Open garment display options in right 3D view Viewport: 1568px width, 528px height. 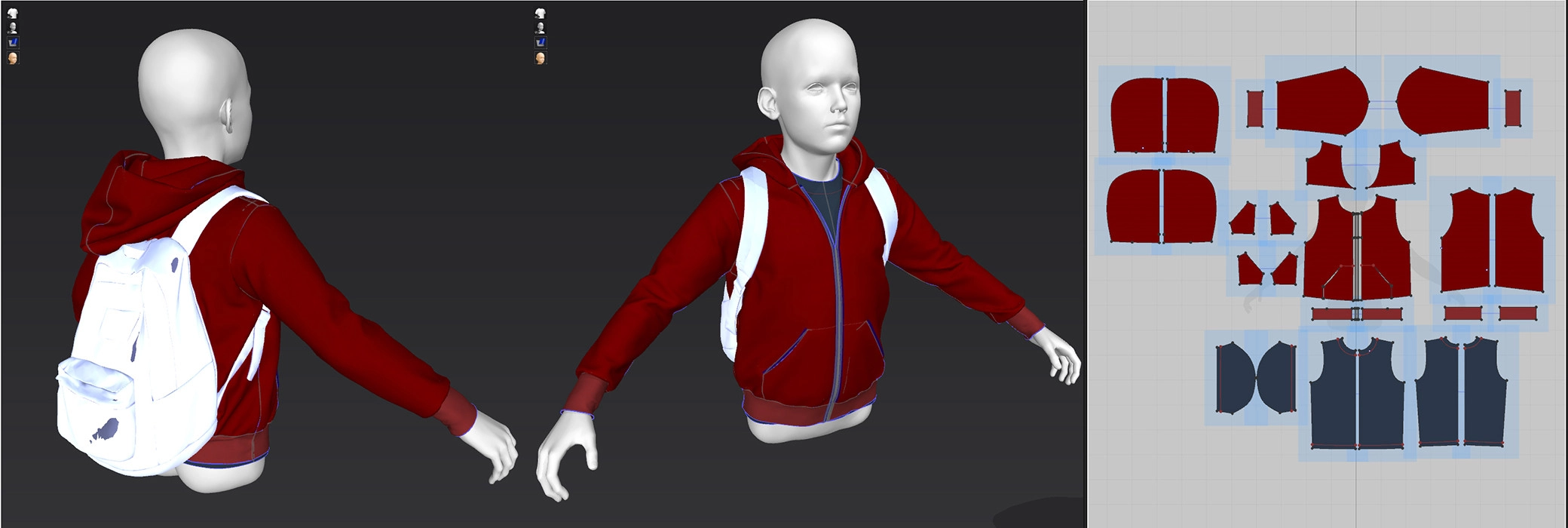540,14
